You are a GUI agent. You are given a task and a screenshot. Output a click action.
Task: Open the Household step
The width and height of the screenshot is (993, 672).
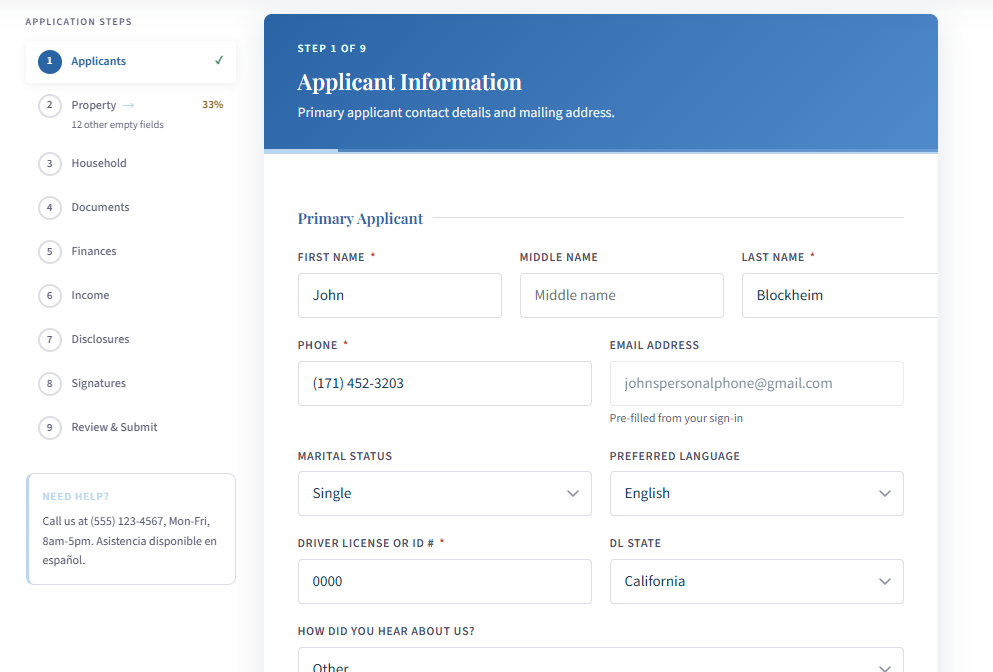pyautogui.click(x=131, y=163)
